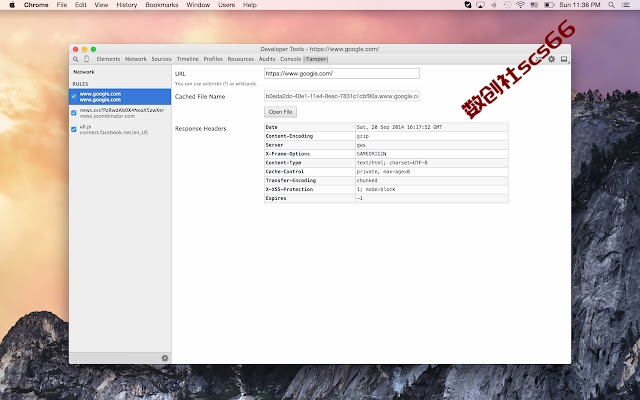Click the battery status icon
The height and width of the screenshot is (400, 640).
[x=549, y=5]
